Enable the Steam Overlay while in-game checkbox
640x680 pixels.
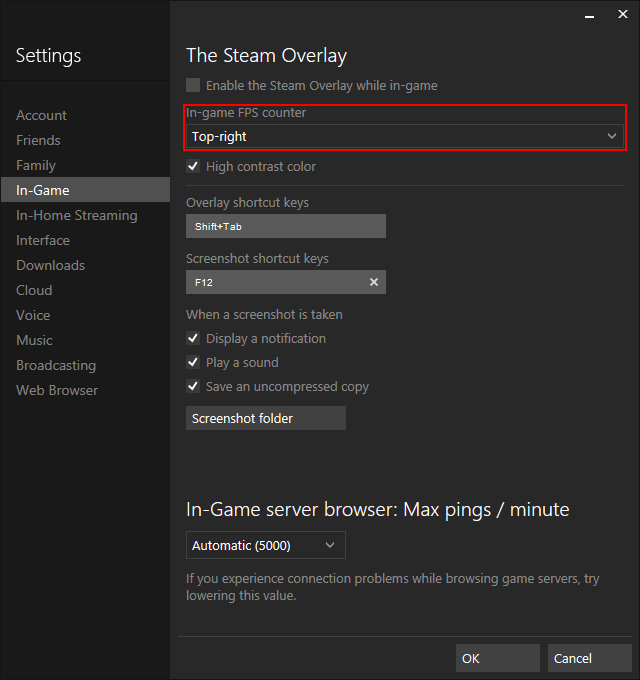(194, 86)
